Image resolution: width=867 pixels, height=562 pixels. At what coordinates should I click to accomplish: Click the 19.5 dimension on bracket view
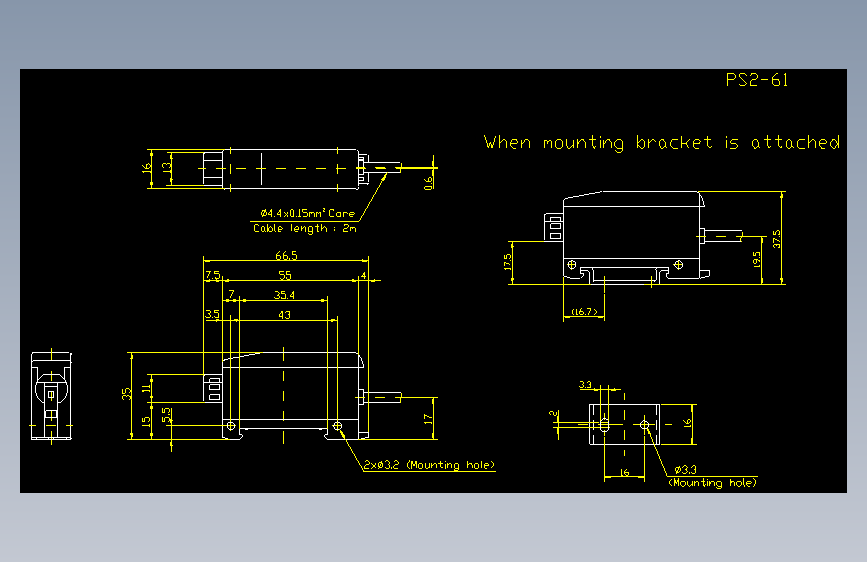[x=757, y=259]
